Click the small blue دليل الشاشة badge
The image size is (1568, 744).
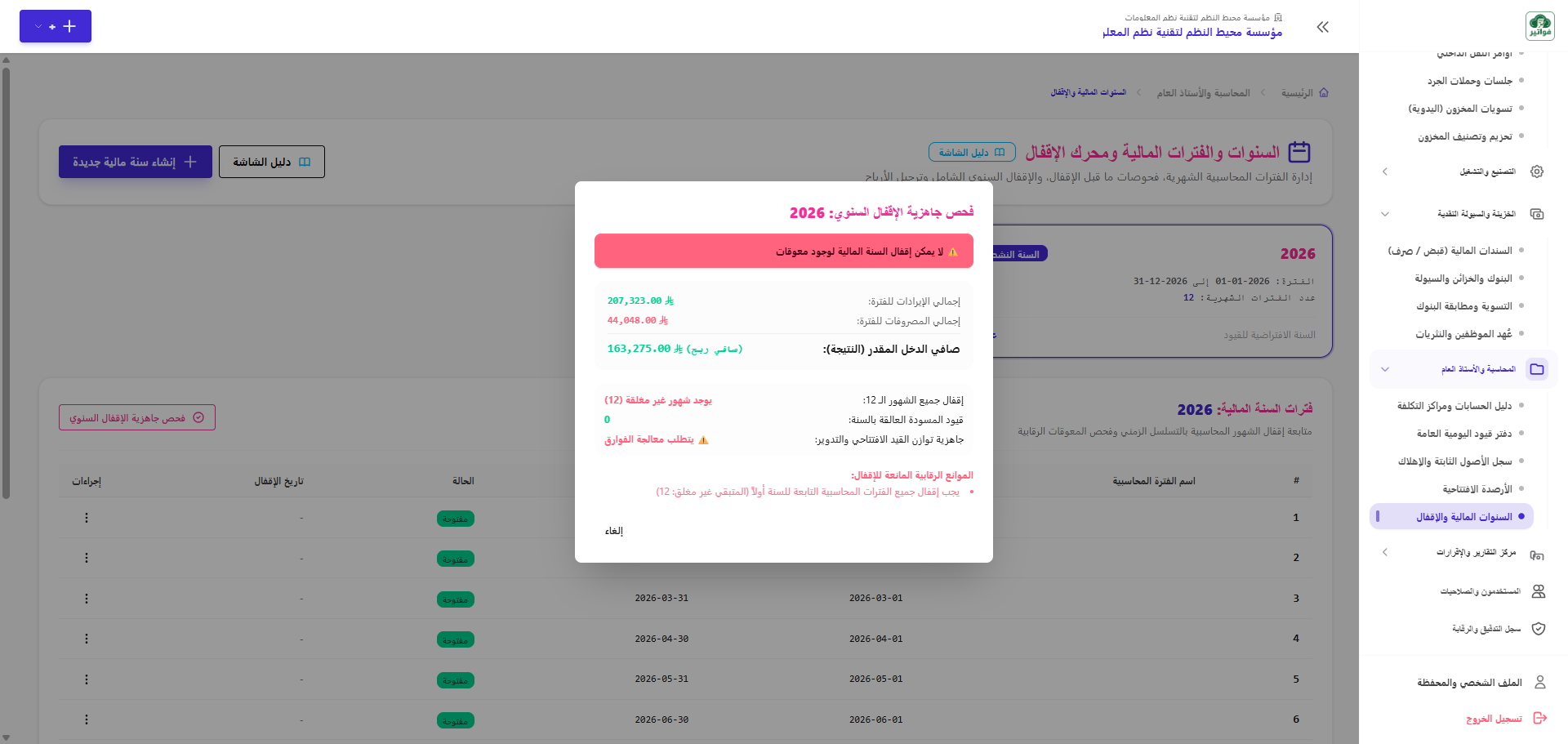coord(972,152)
